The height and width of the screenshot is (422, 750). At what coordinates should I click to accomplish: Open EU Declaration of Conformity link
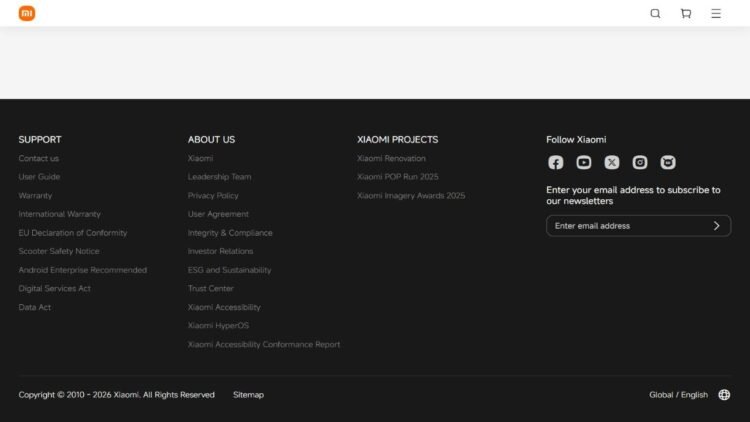(73, 233)
